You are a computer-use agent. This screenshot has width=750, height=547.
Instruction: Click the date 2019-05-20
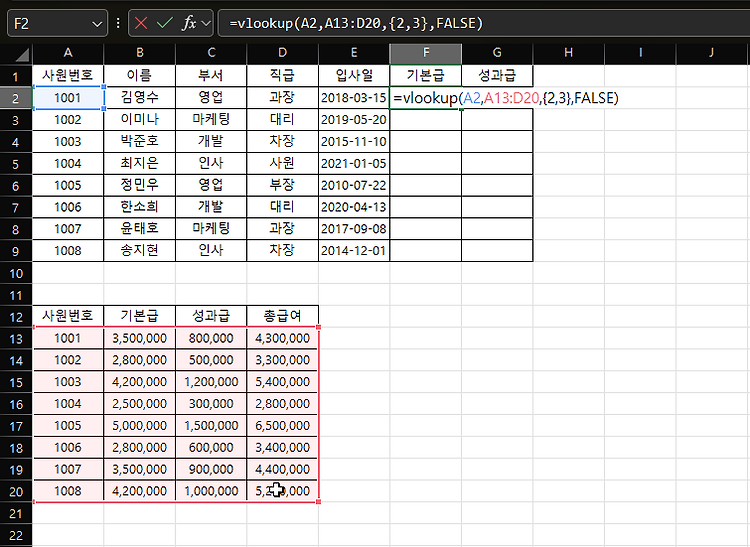353,120
